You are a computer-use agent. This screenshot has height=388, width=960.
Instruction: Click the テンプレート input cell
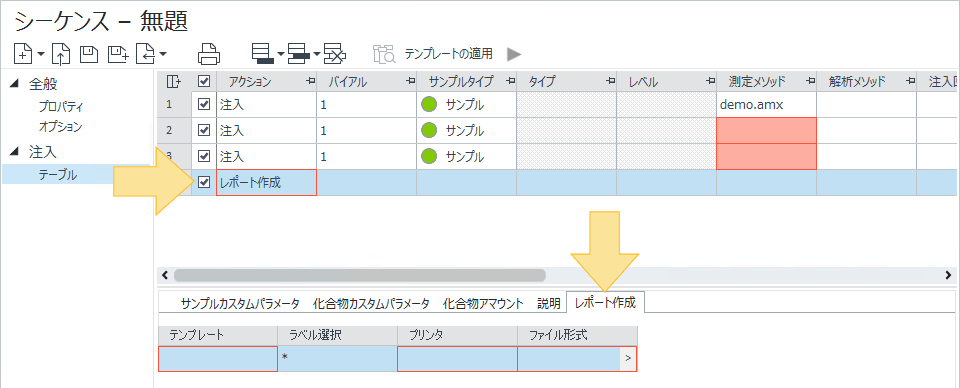(218, 359)
